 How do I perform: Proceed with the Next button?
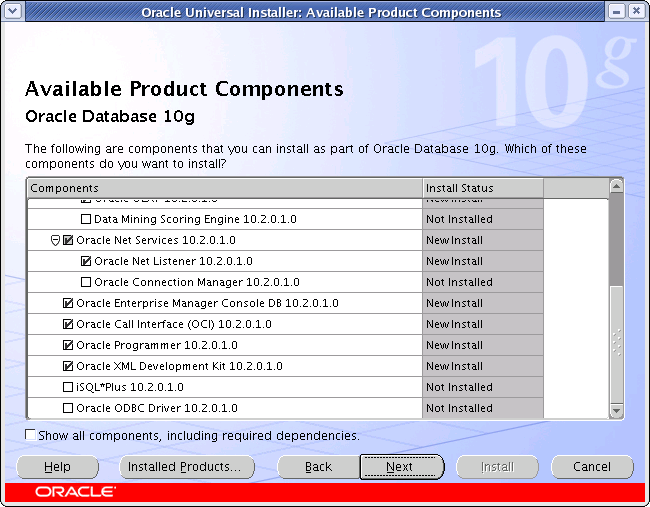tap(402, 467)
